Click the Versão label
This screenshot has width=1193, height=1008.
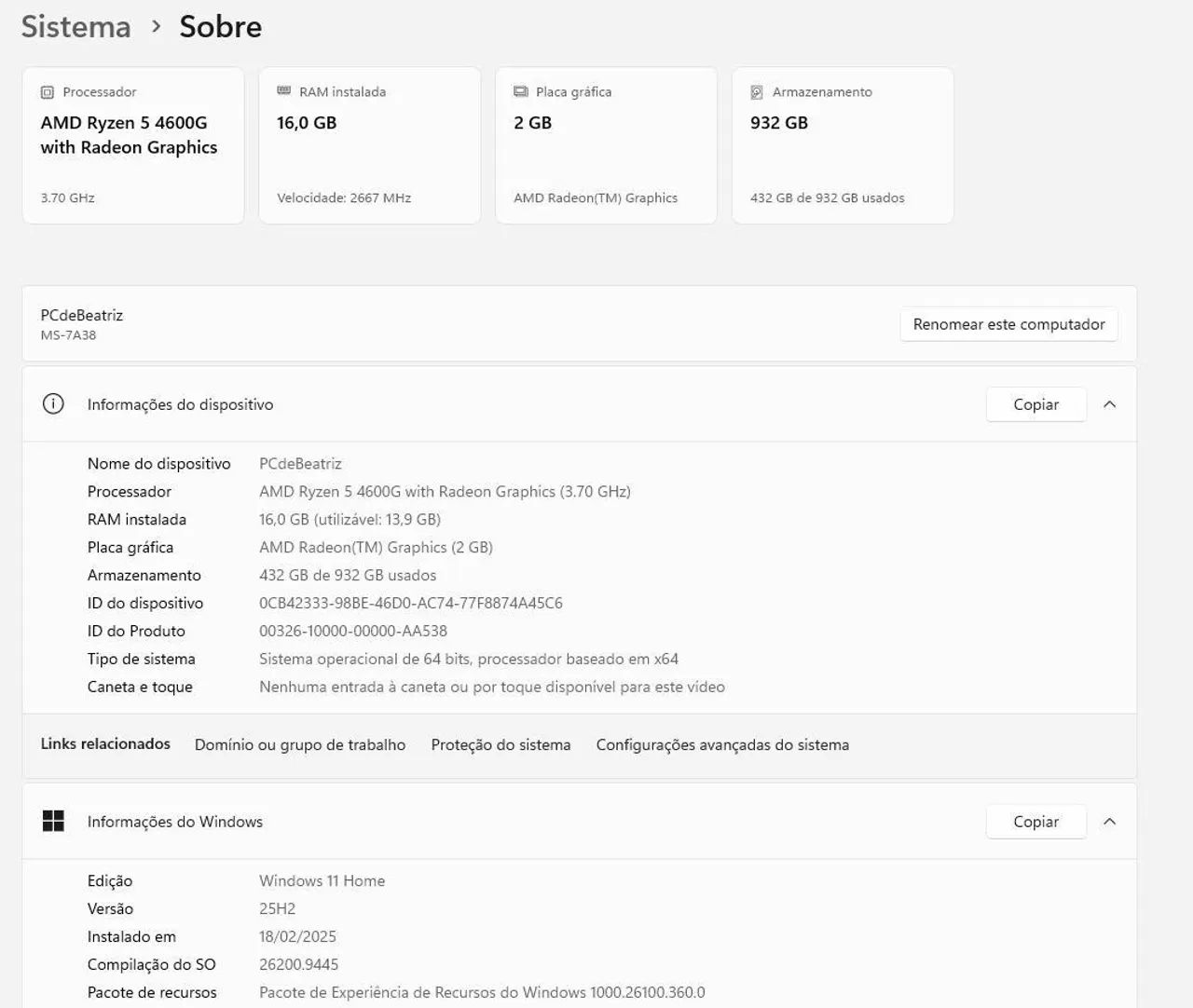pos(110,909)
